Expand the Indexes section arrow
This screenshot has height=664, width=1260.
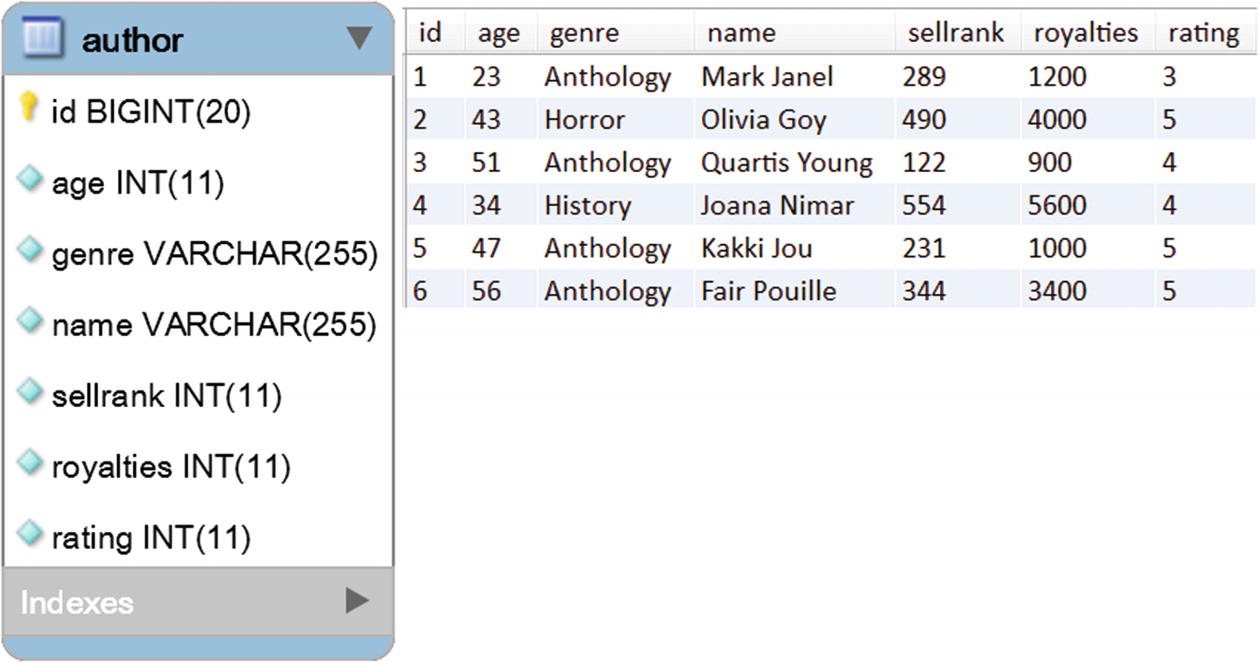tap(357, 600)
